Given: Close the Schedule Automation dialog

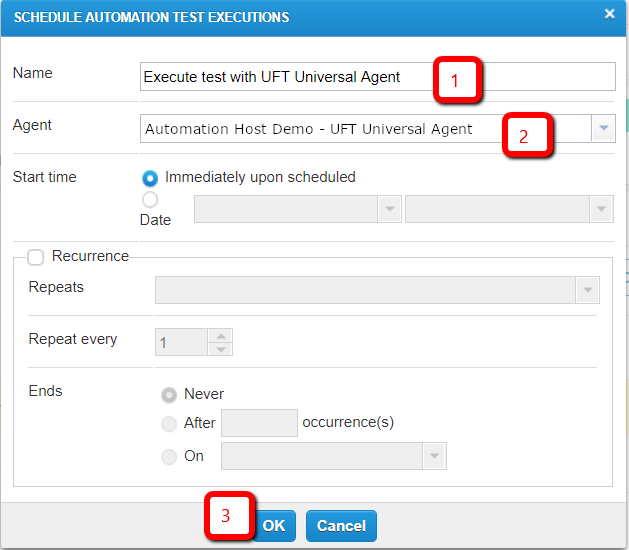Looking at the screenshot, I should 609,14.
